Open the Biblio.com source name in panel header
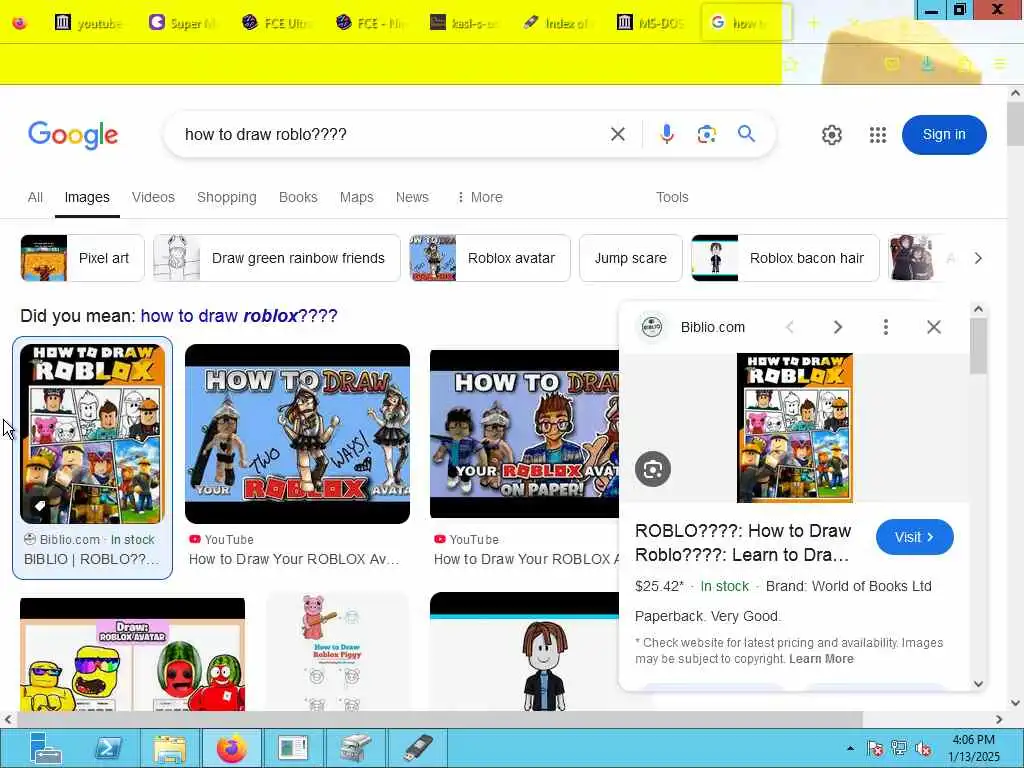Viewport: 1024px width, 768px height. [x=712, y=327]
